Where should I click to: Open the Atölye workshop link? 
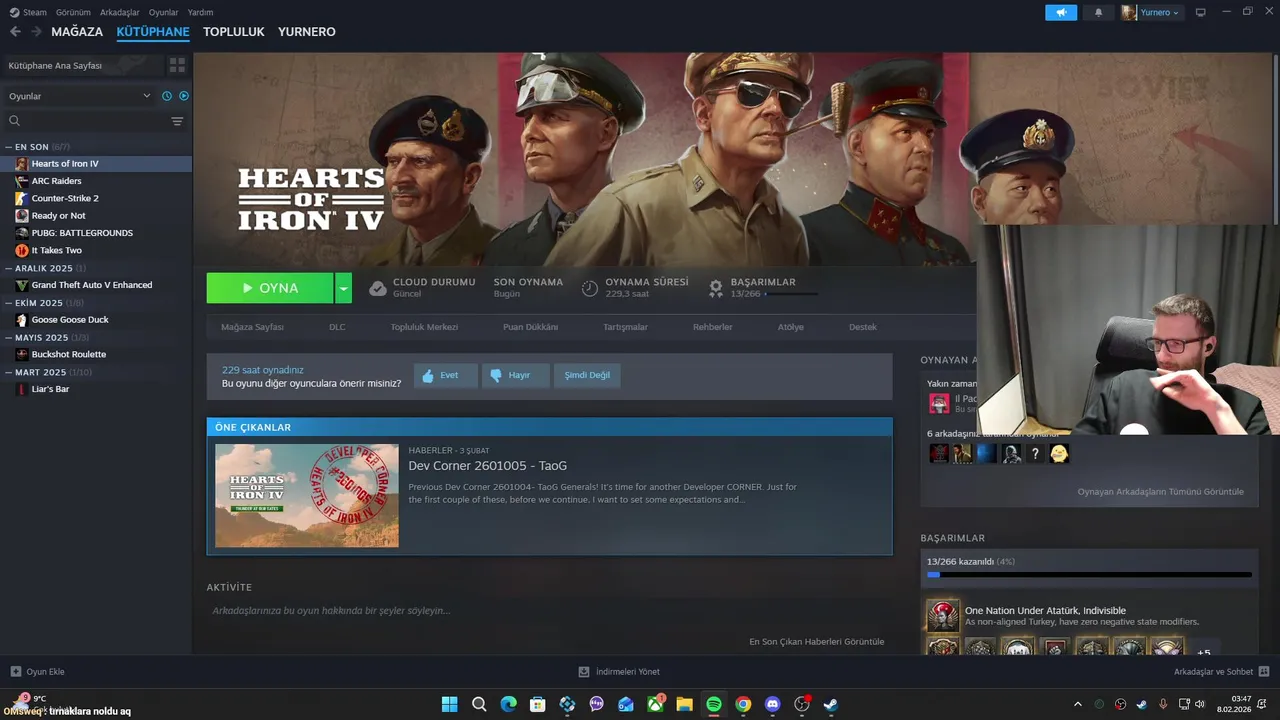(791, 327)
